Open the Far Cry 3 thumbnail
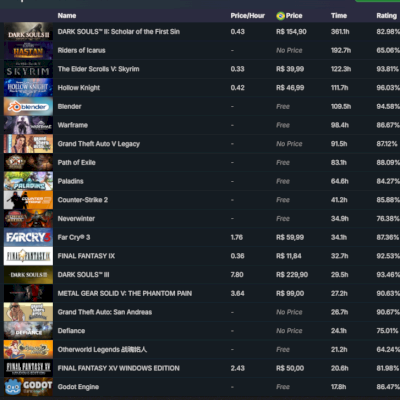The height and width of the screenshot is (400, 400). [x=28, y=237]
